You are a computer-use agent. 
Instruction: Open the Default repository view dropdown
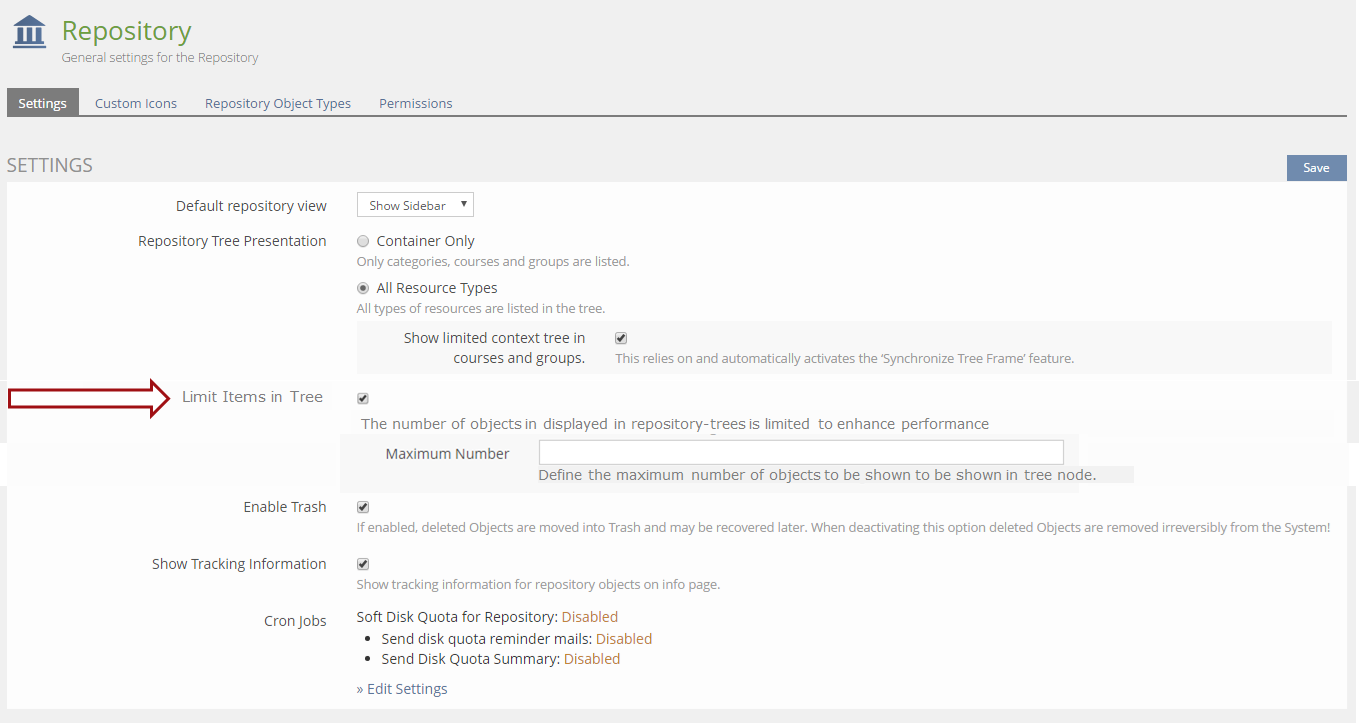point(415,205)
